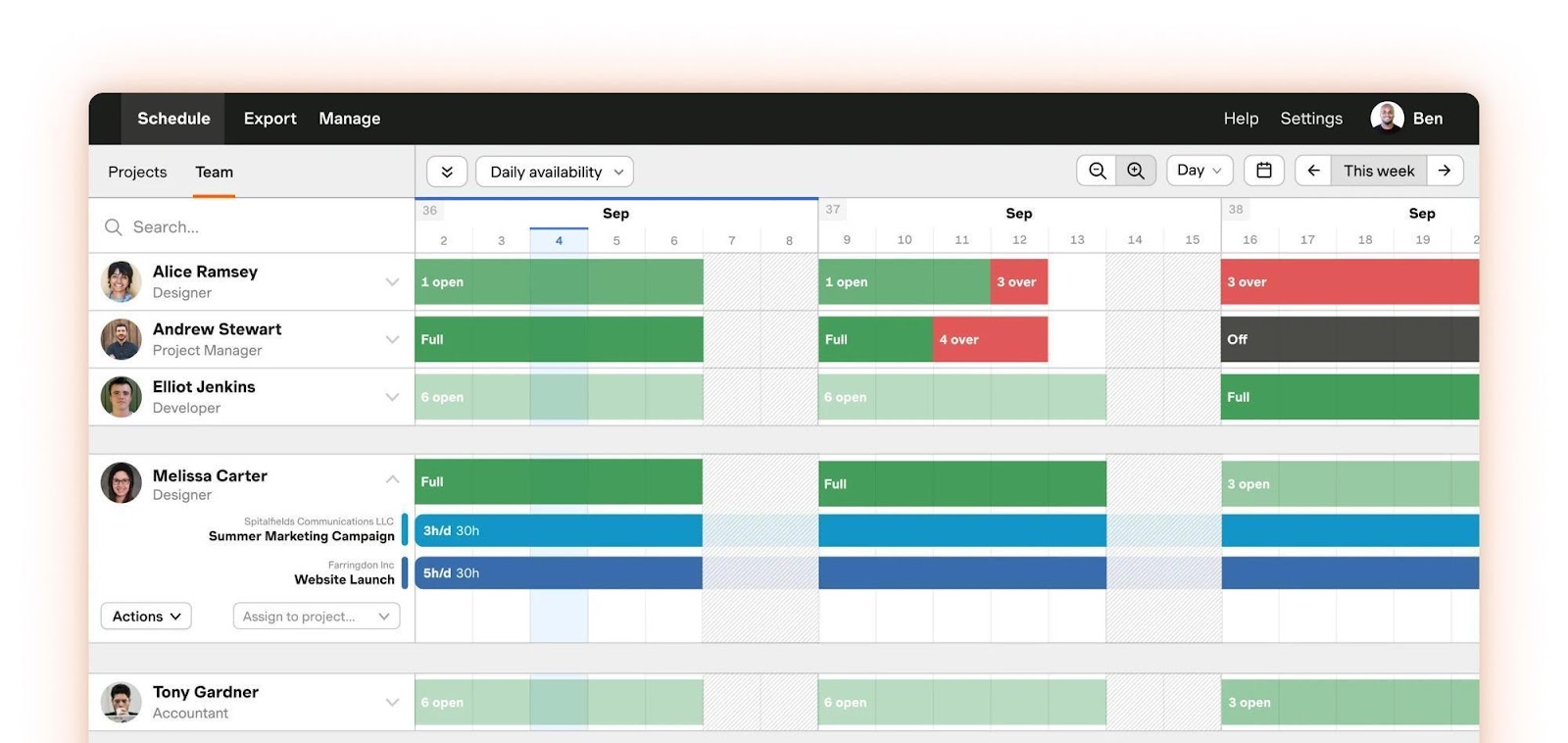Open the Assign to project dropdown
This screenshot has height=743, width=1568.
click(316, 617)
